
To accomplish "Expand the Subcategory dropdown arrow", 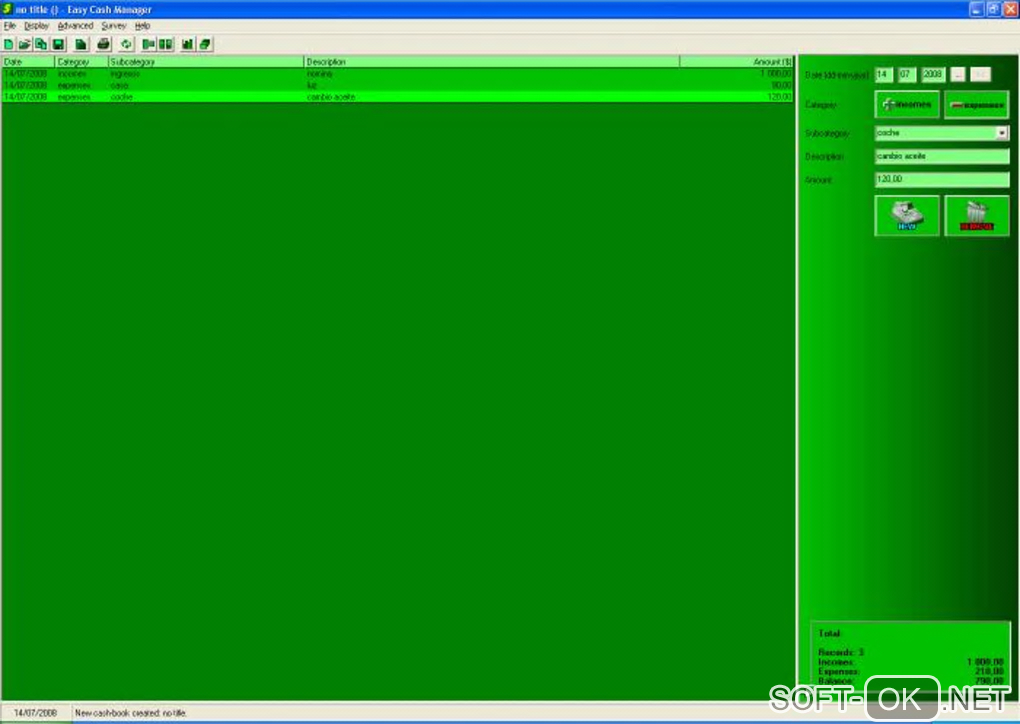I will pos(1002,133).
